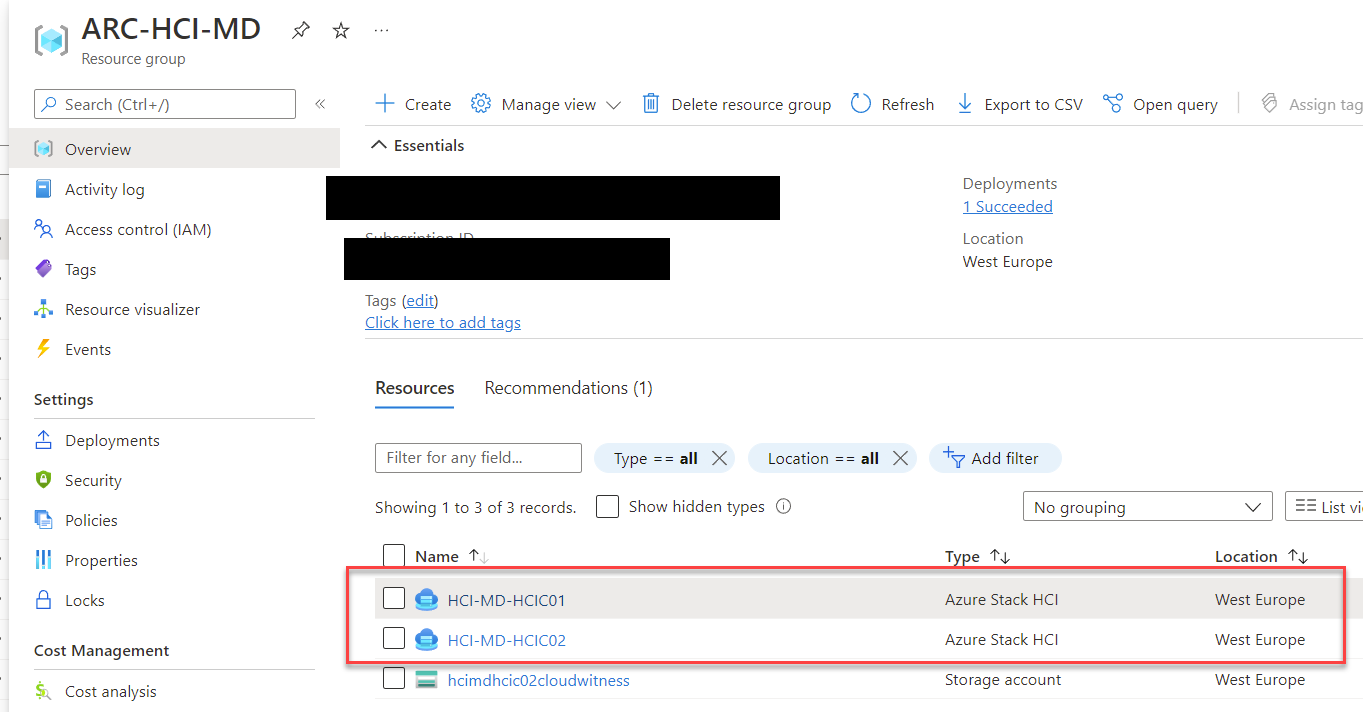1363x712 pixels.
Task: Click the Cost analysis icon
Action: tap(43, 691)
